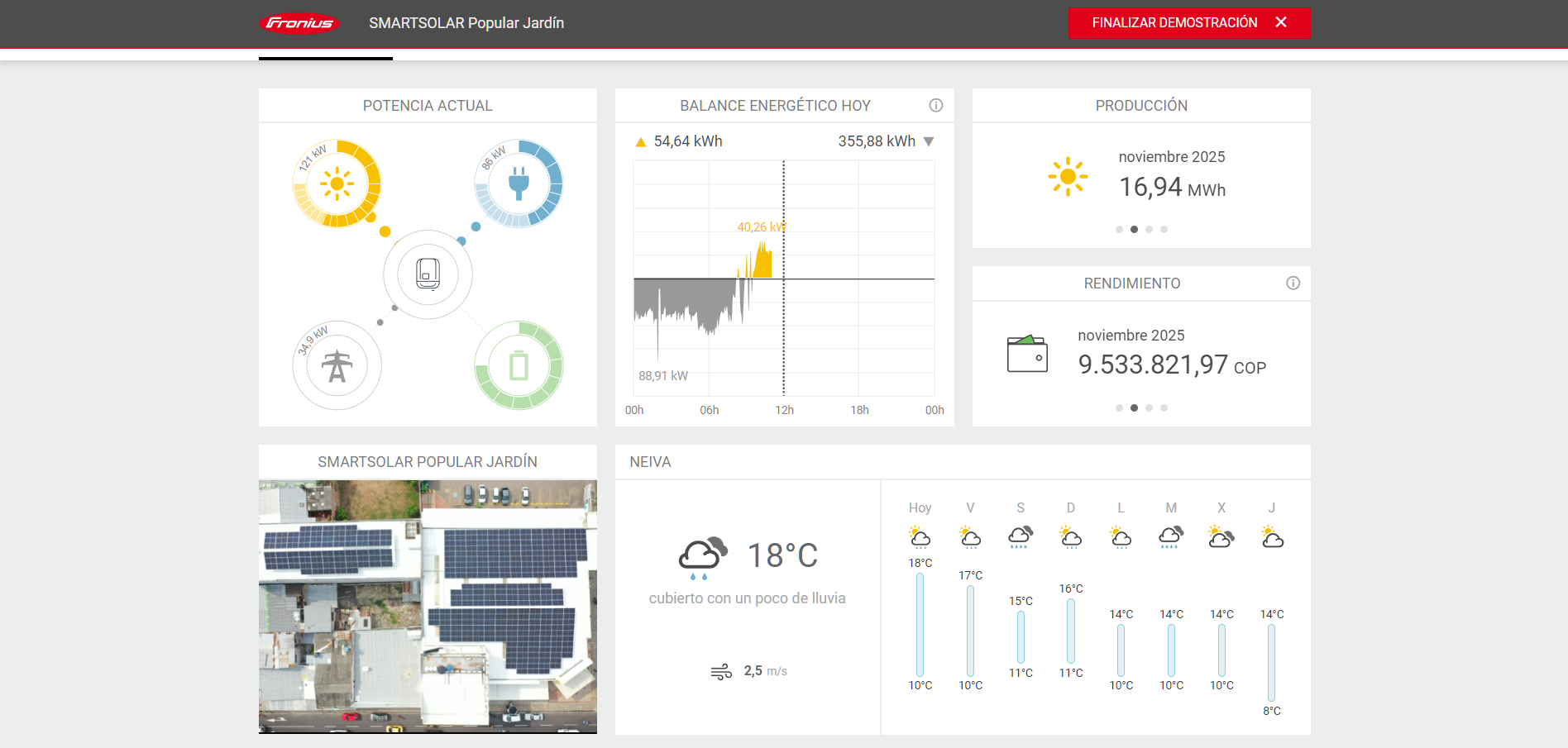Select fourth pagination dot in Rendimiento

[1164, 408]
